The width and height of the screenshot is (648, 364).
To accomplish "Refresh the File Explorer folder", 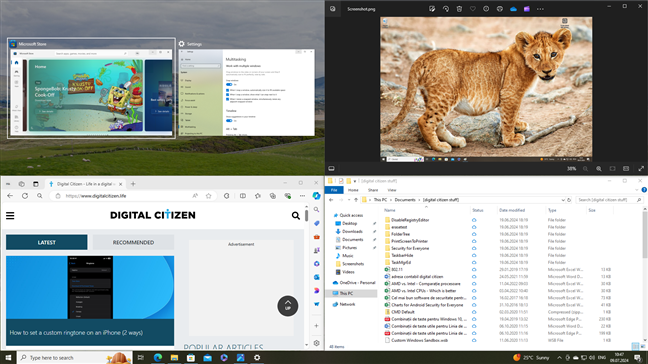I will pos(569,200).
